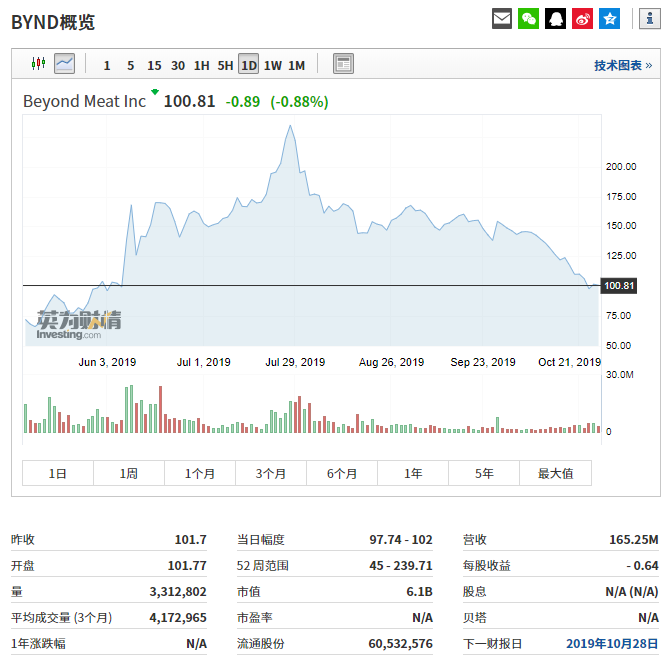The image size is (669, 671).
Task: Open the next earnings date 2019年10月28日
Action: 612,644
